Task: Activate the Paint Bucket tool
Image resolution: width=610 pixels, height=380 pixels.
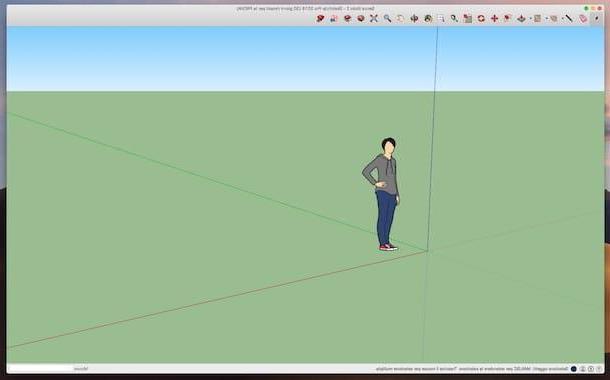Action: [x=428, y=18]
